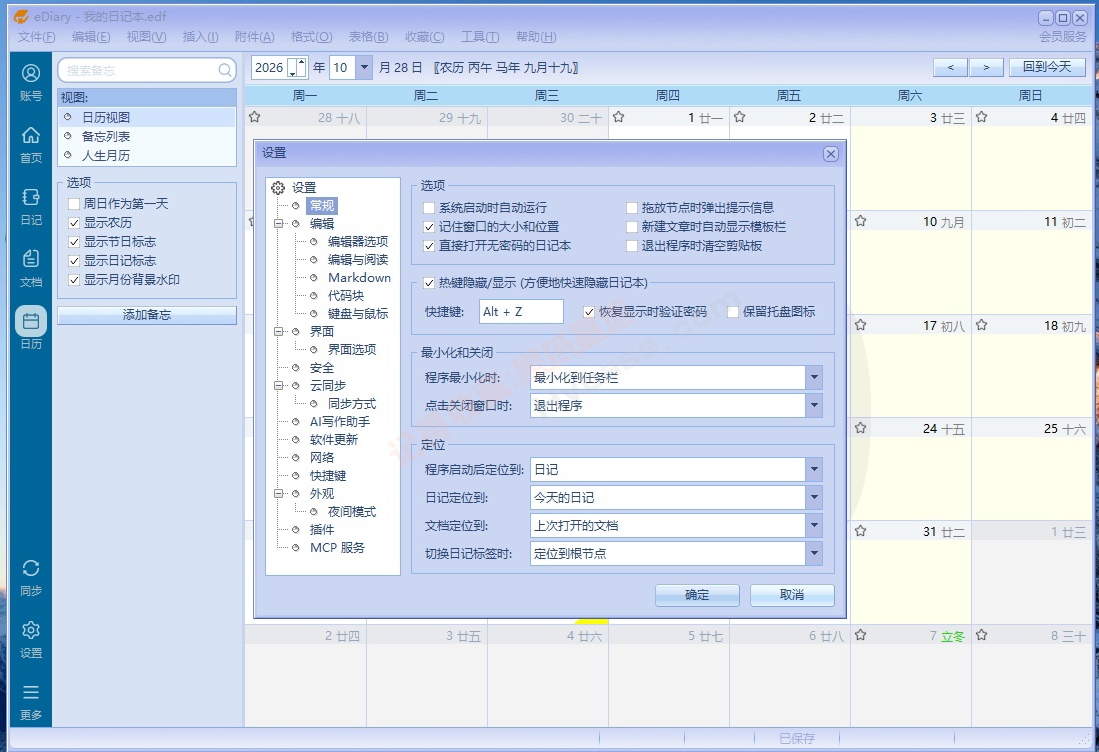Click the star icon on calendar day 17 初八
The width and height of the screenshot is (1099, 752).
(x=861, y=325)
